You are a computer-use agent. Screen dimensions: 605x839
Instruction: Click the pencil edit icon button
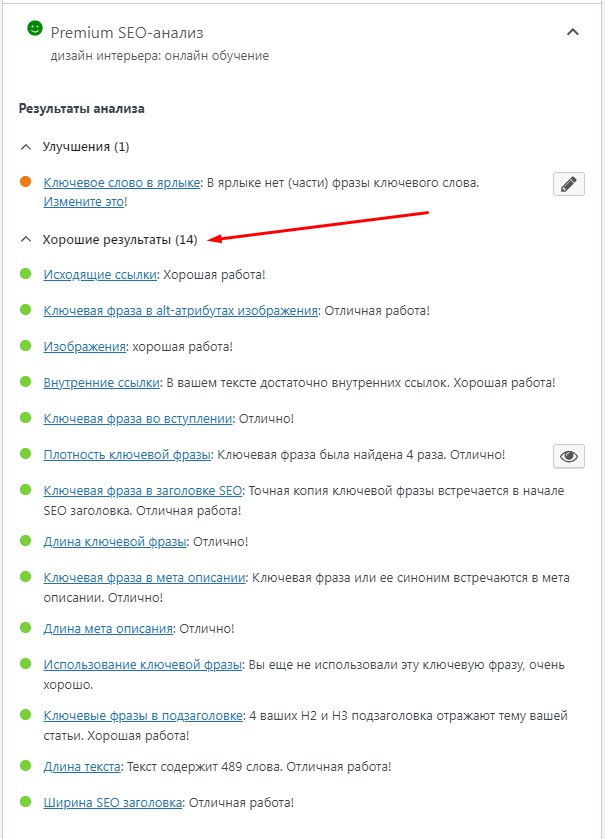point(568,184)
